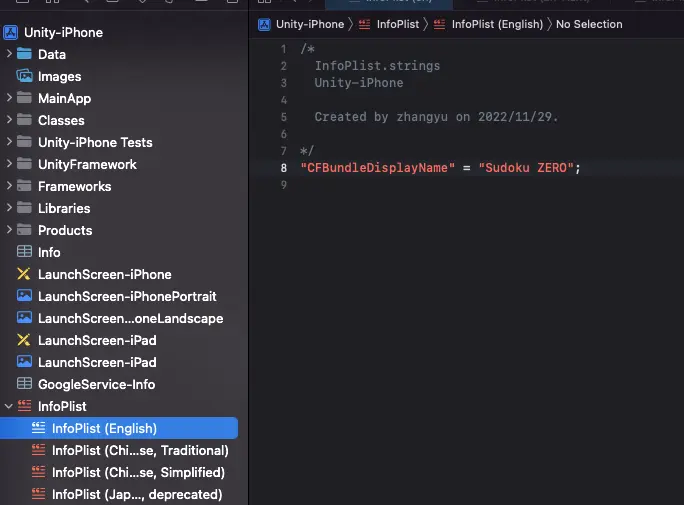Open InfoPlist (Chinese, Simplified) file
This screenshot has width=684, height=505.
point(138,472)
